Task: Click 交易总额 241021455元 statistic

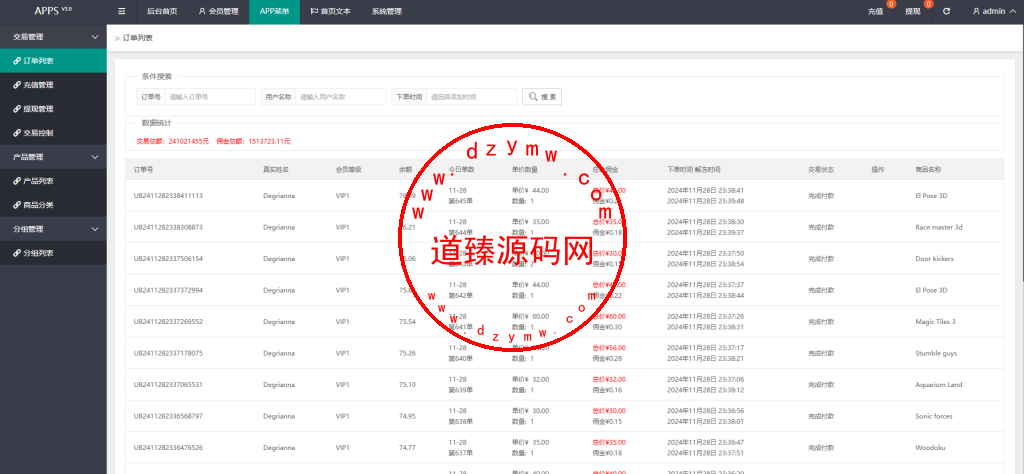Action: 172,141
